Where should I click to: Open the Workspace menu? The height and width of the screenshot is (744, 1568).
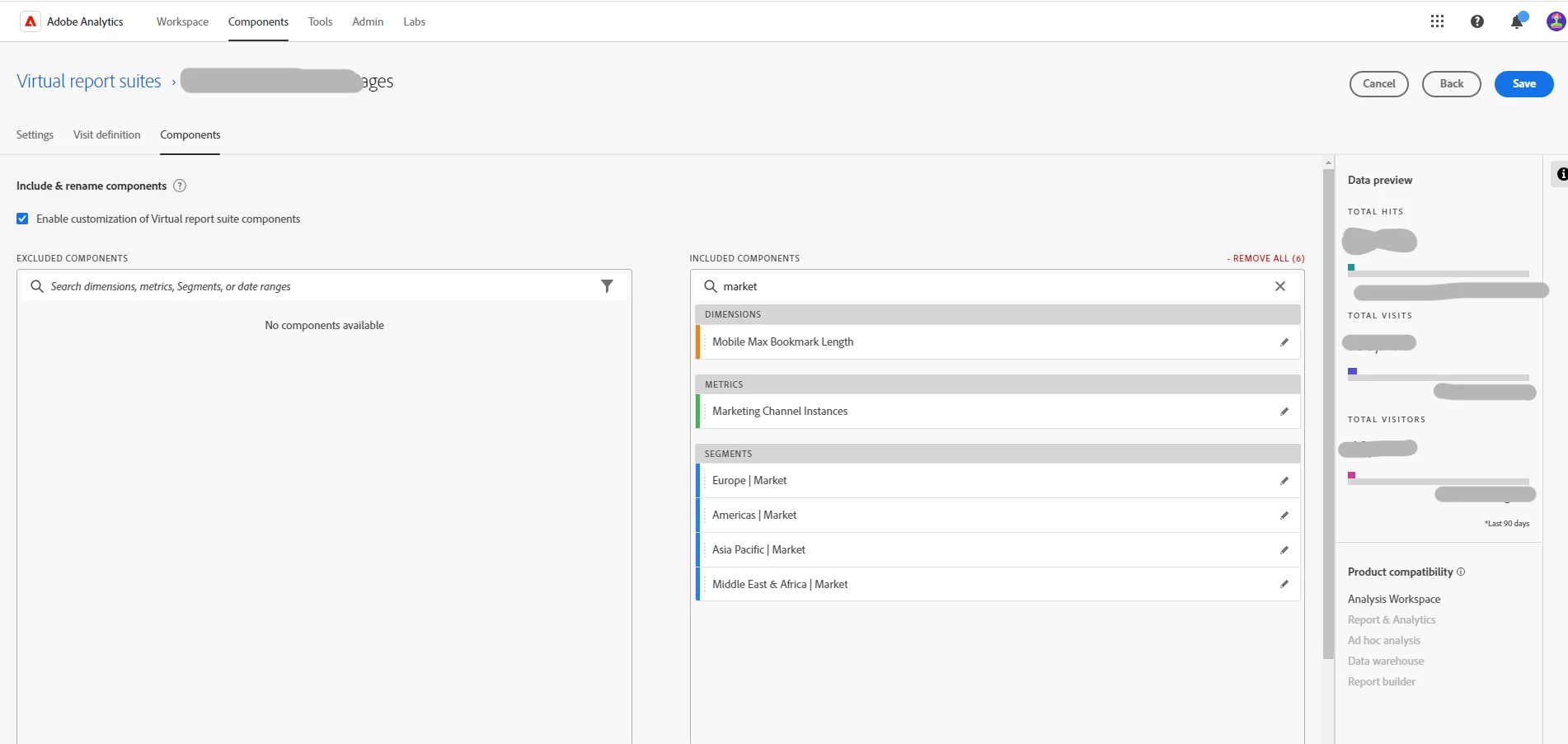[x=182, y=21]
